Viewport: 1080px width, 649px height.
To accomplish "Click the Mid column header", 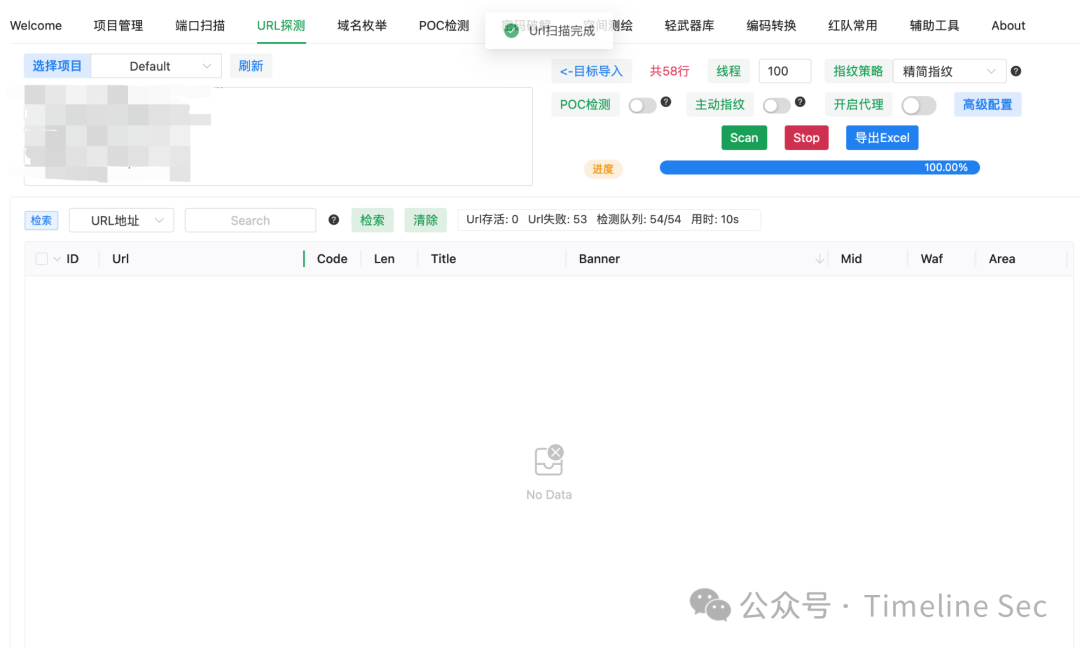I will tap(851, 259).
